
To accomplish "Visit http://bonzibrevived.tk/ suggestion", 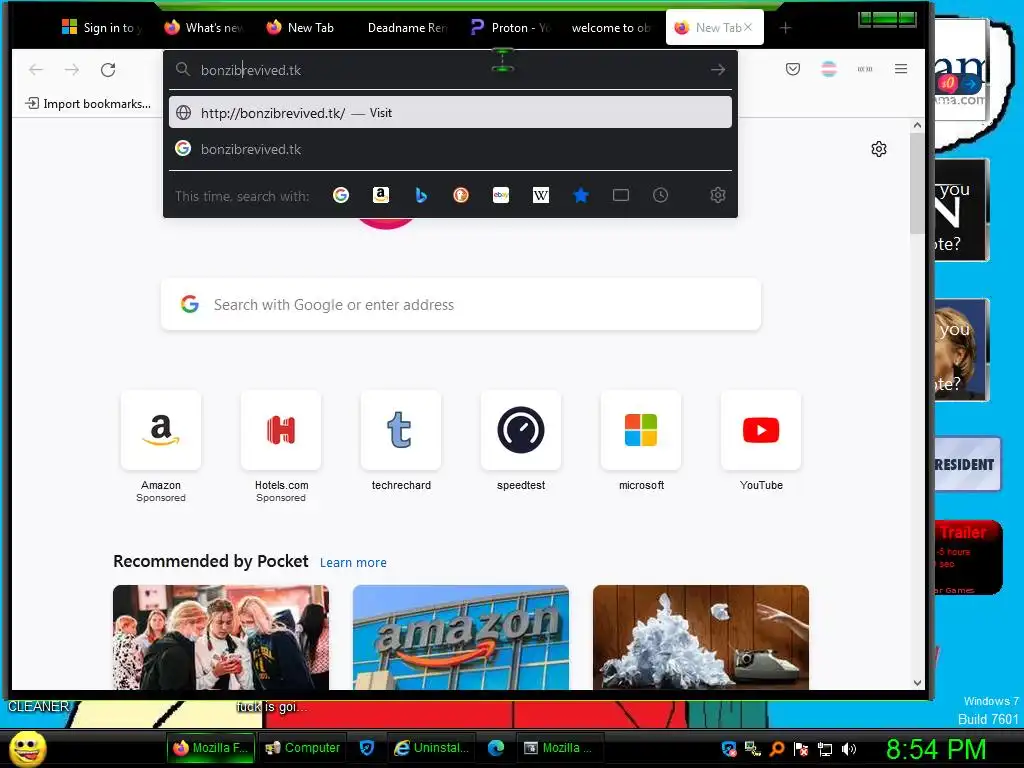I will point(450,113).
